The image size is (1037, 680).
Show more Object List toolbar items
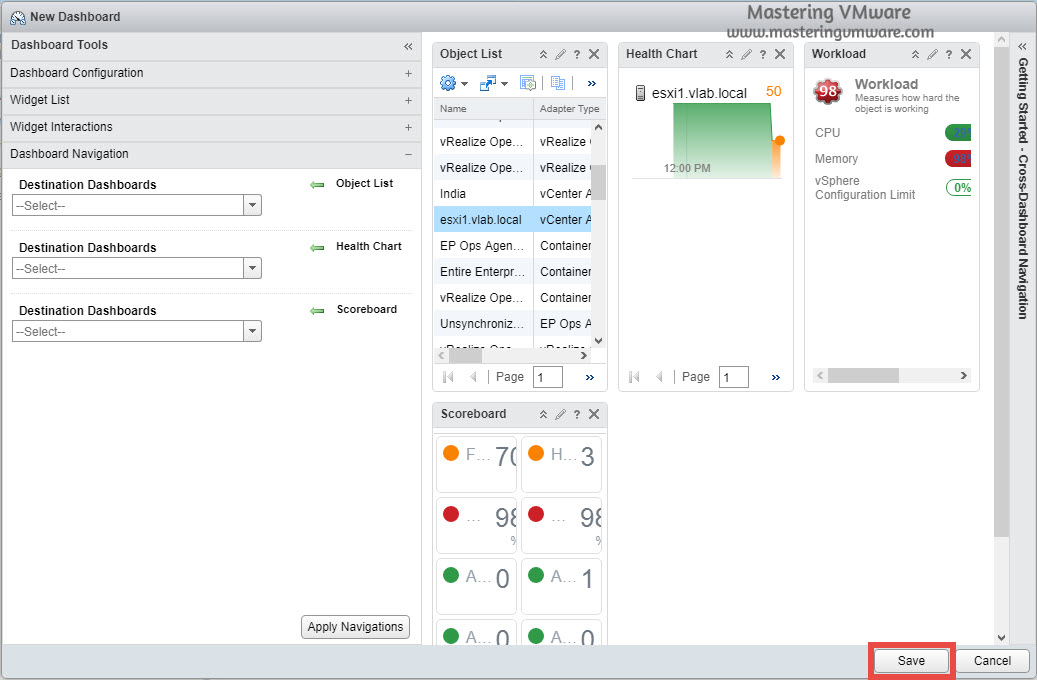[591, 83]
